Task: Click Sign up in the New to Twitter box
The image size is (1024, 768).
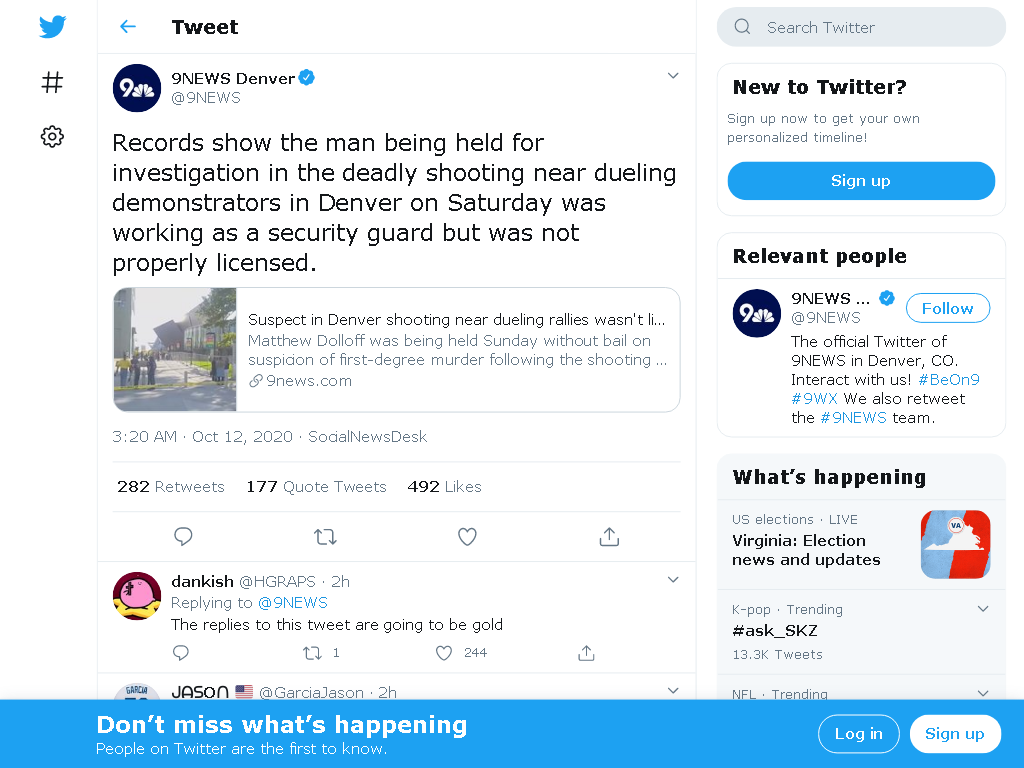Action: point(861,181)
